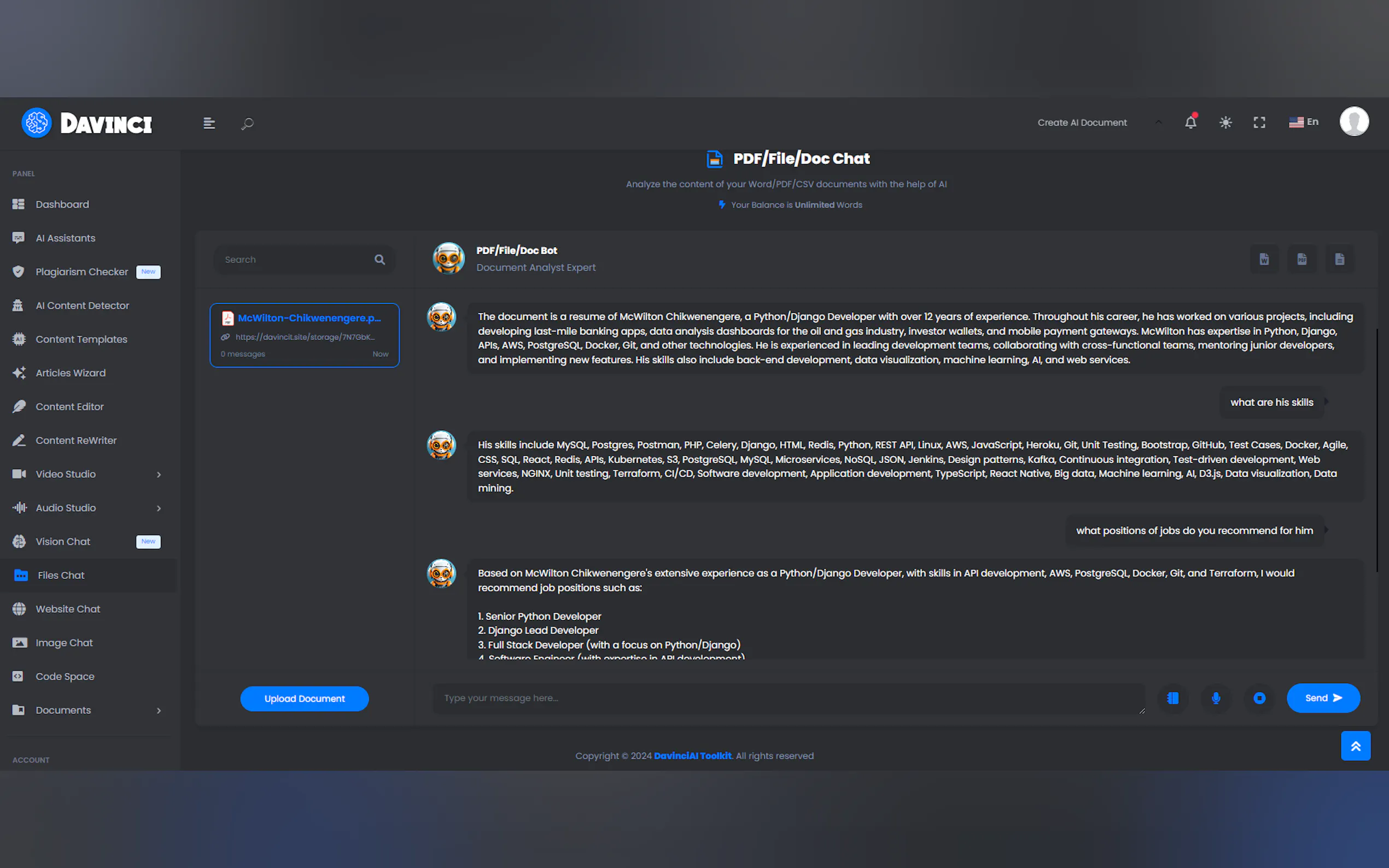Open the header search magnifier icon
1389x868 pixels.
248,124
